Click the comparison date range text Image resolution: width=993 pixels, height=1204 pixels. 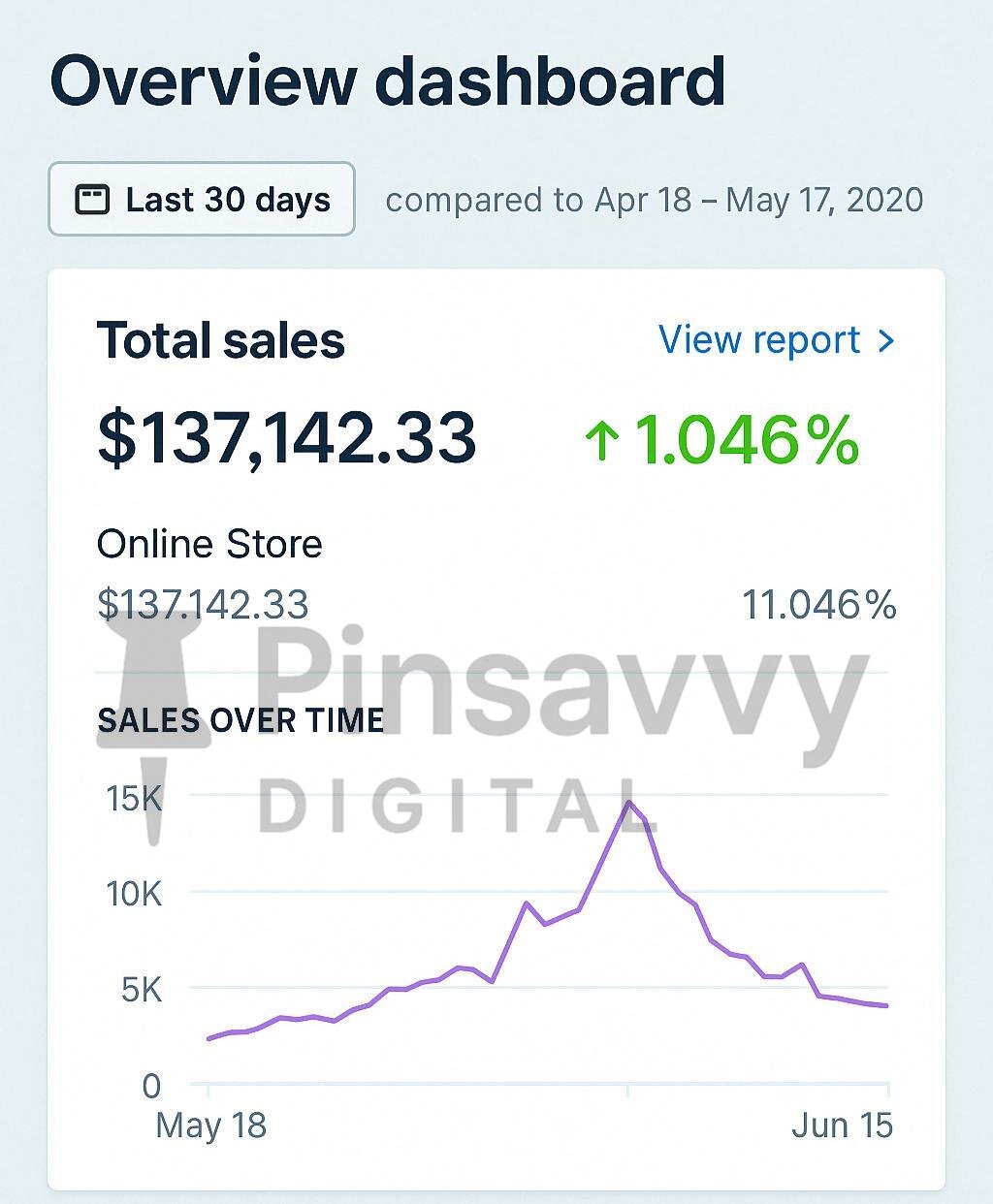(654, 201)
